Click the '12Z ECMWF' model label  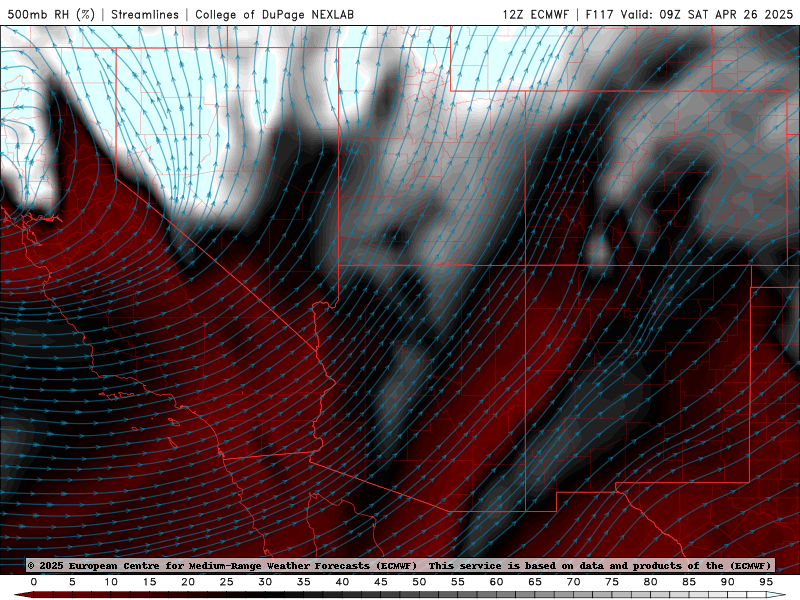(x=535, y=14)
